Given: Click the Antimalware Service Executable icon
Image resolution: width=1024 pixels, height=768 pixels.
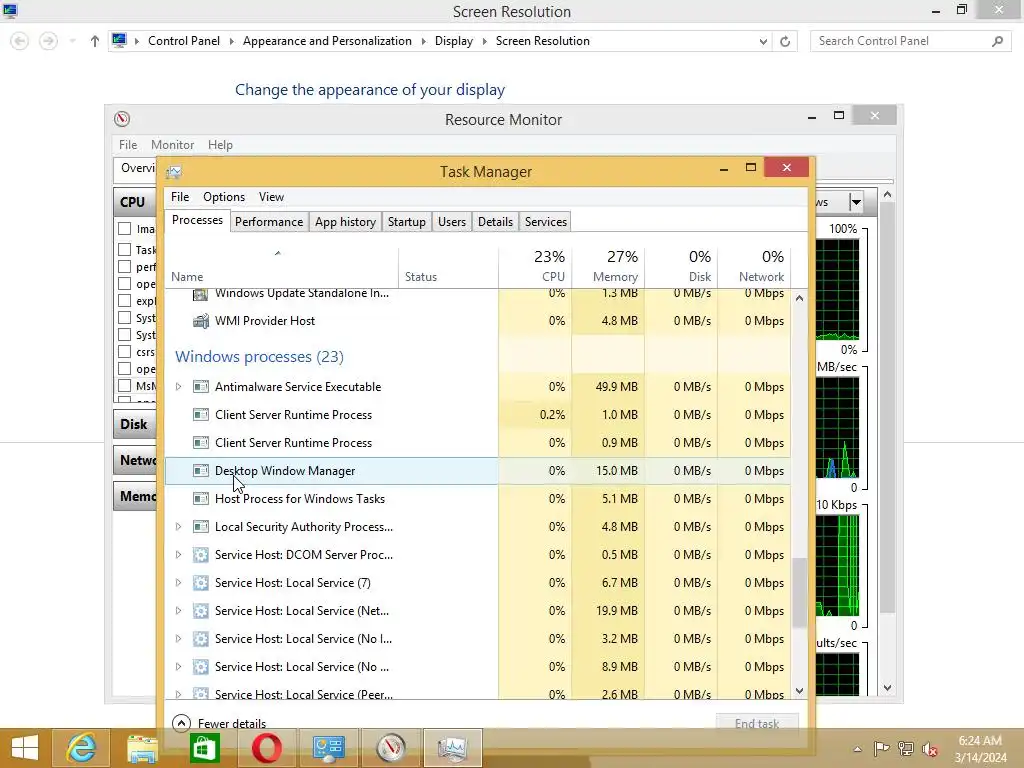Looking at the screenshot, I should tap(200, 387).
